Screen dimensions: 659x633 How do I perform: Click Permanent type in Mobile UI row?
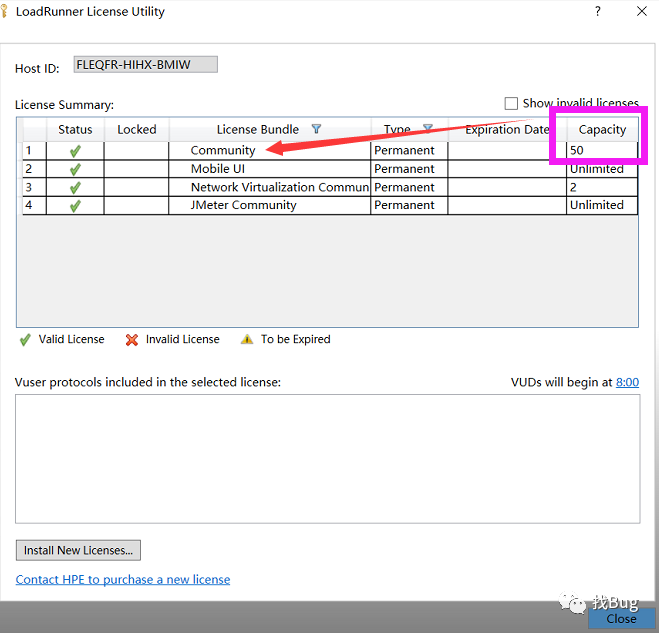(404, 169)
